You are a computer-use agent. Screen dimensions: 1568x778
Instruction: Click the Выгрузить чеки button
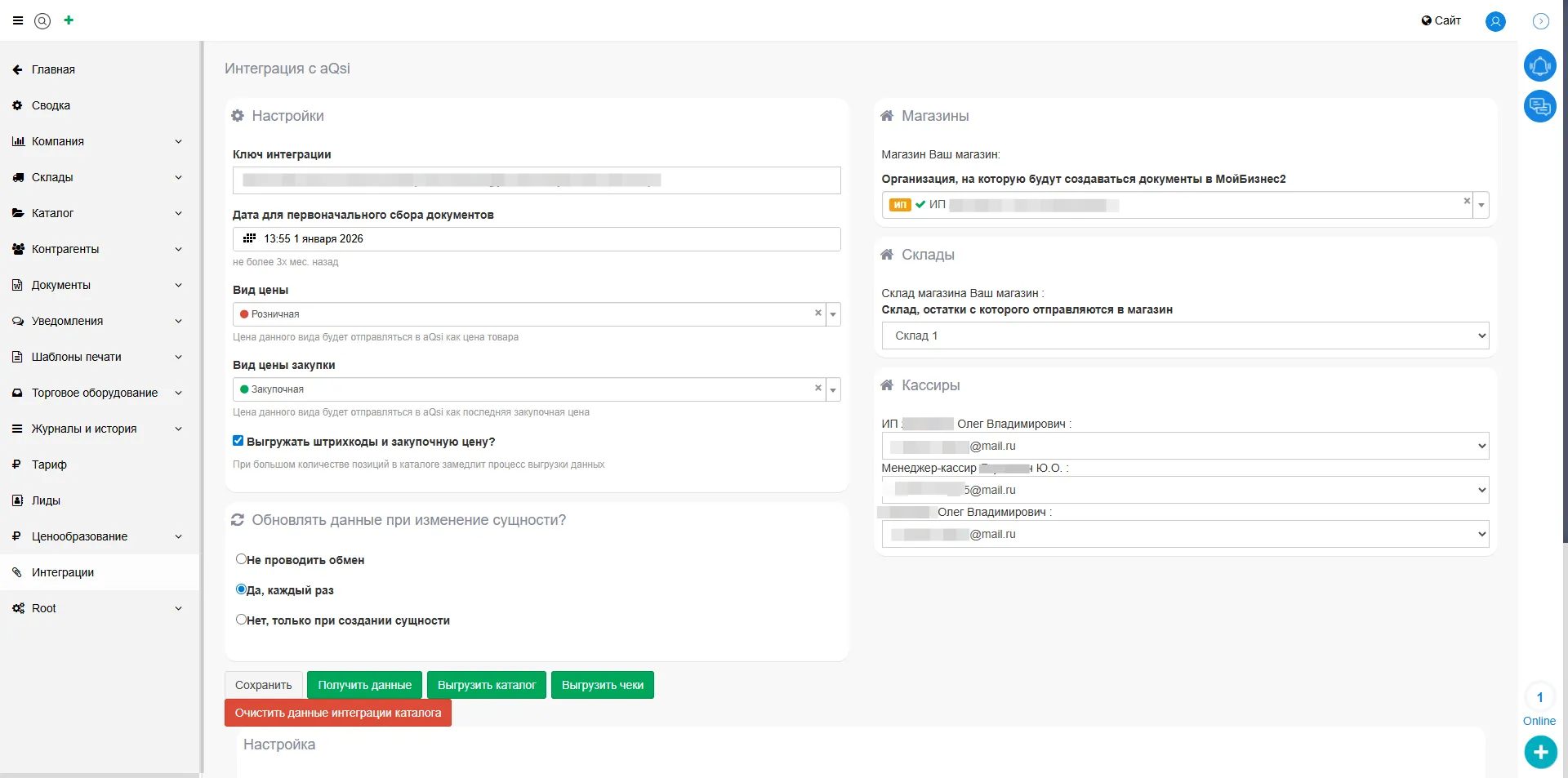602,685
